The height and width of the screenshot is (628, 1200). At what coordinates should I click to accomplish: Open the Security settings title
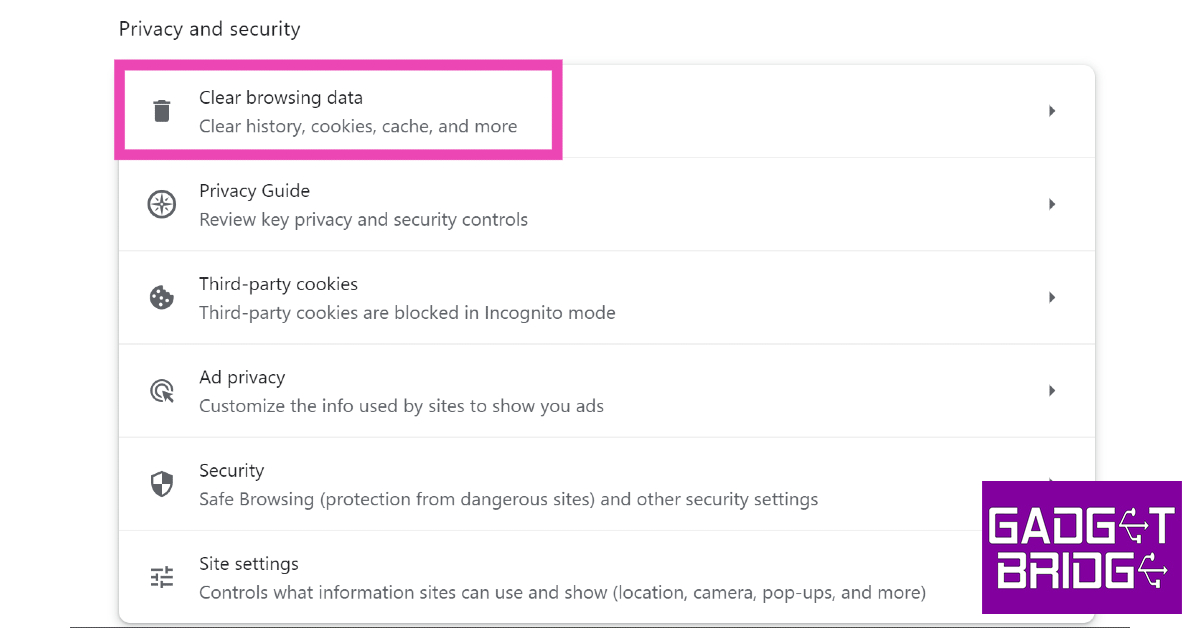231,470
